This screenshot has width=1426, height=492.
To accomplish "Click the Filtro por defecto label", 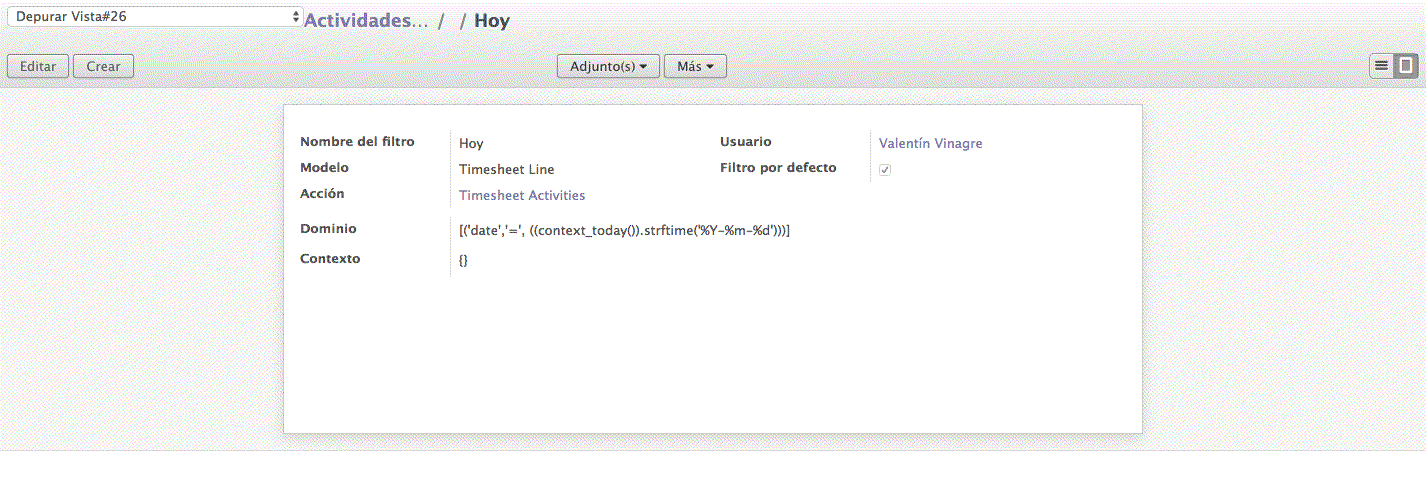I will click(778, 168).
